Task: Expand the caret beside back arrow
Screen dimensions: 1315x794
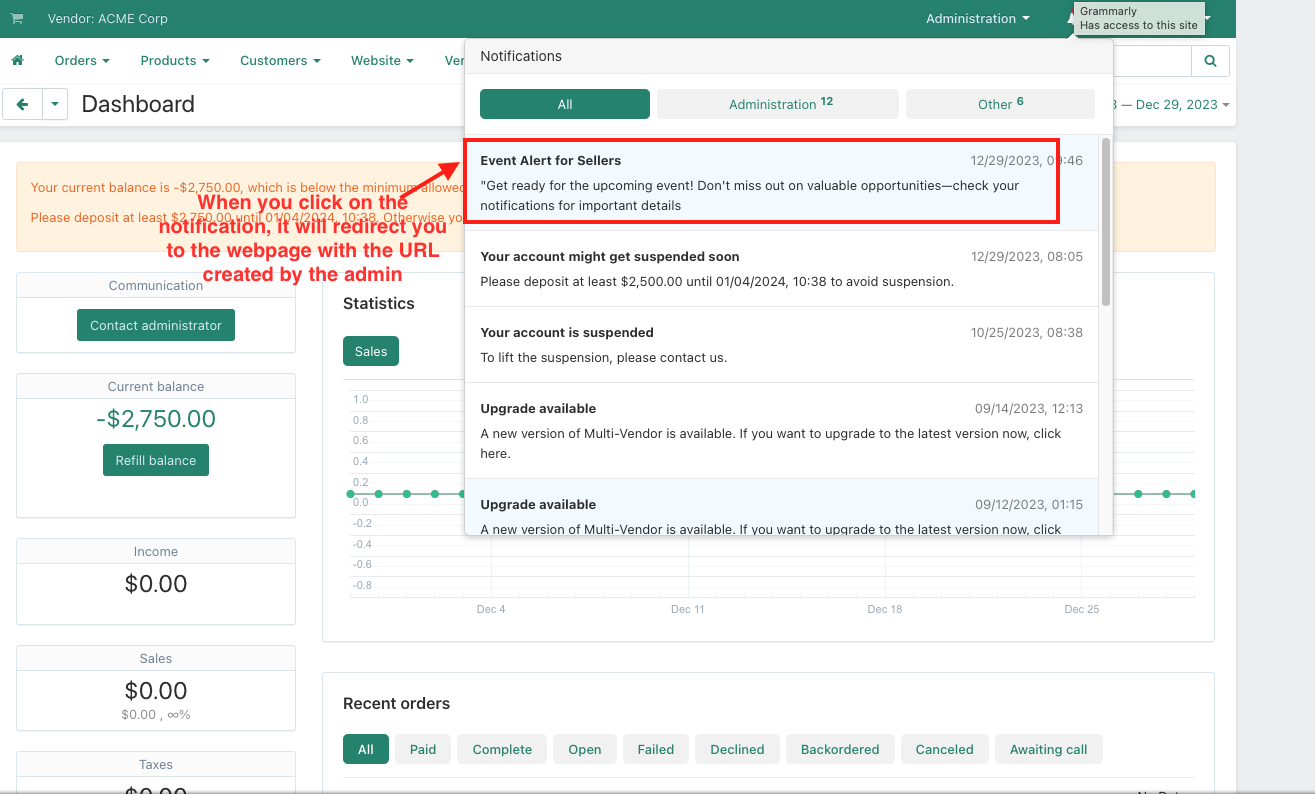Action: (55, 104)
